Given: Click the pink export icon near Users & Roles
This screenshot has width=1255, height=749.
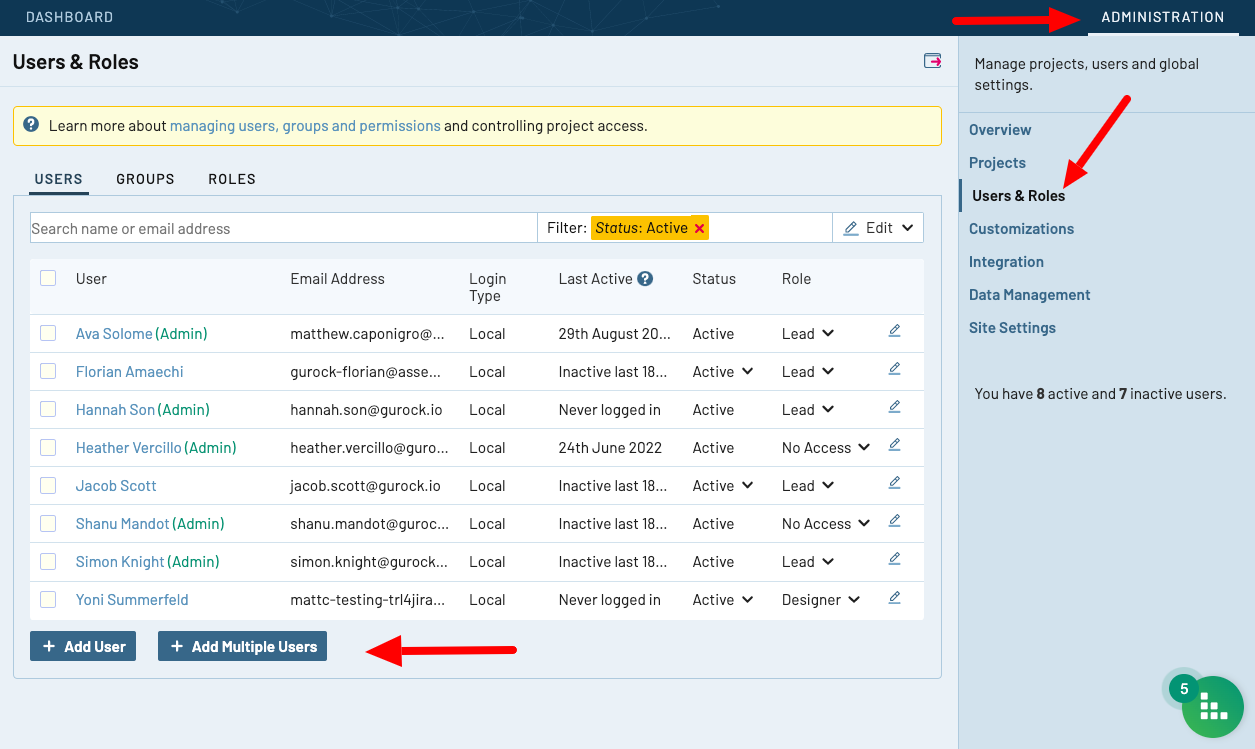Looking at the screenshot, I should pos(932,61).
